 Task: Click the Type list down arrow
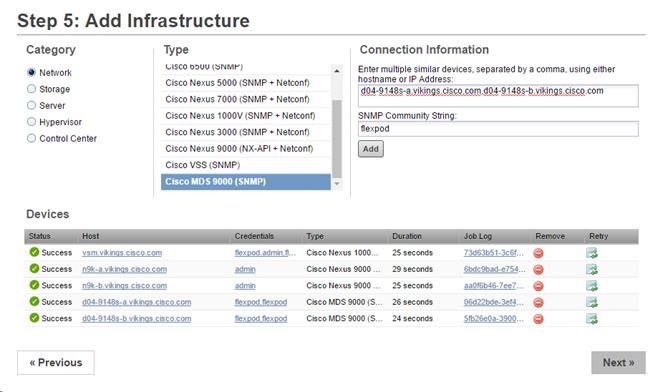(337, 184)
